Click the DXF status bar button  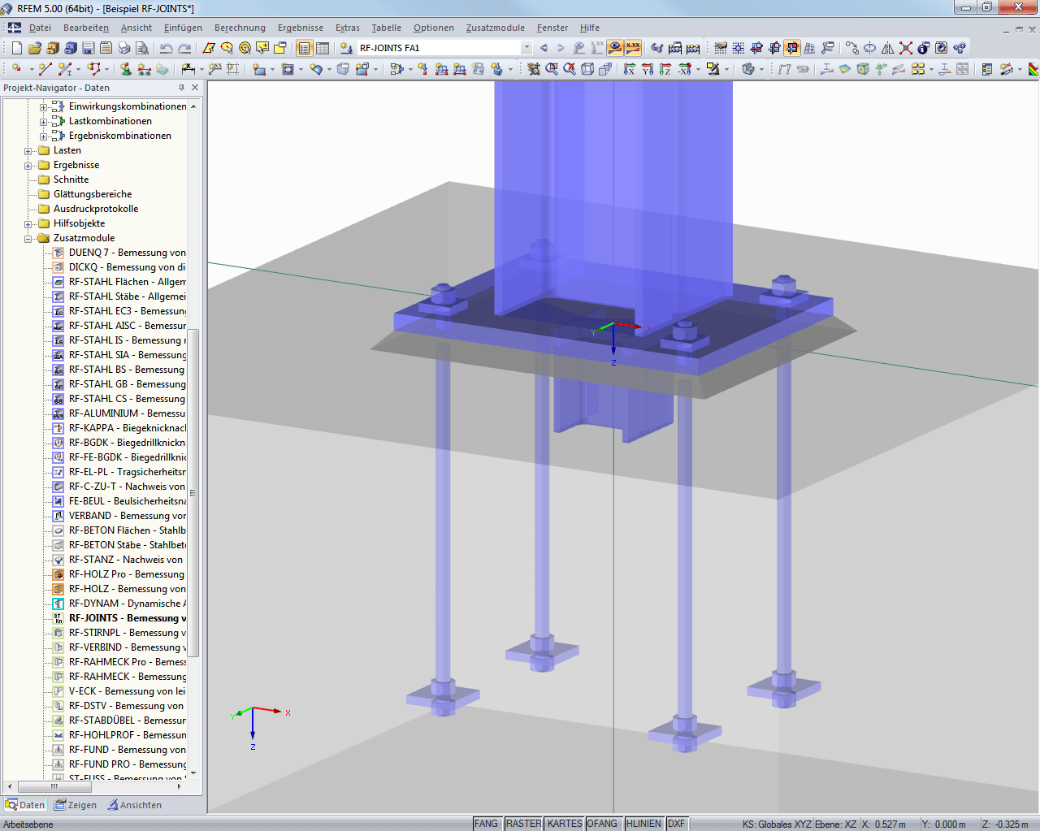tap(677, 823)
